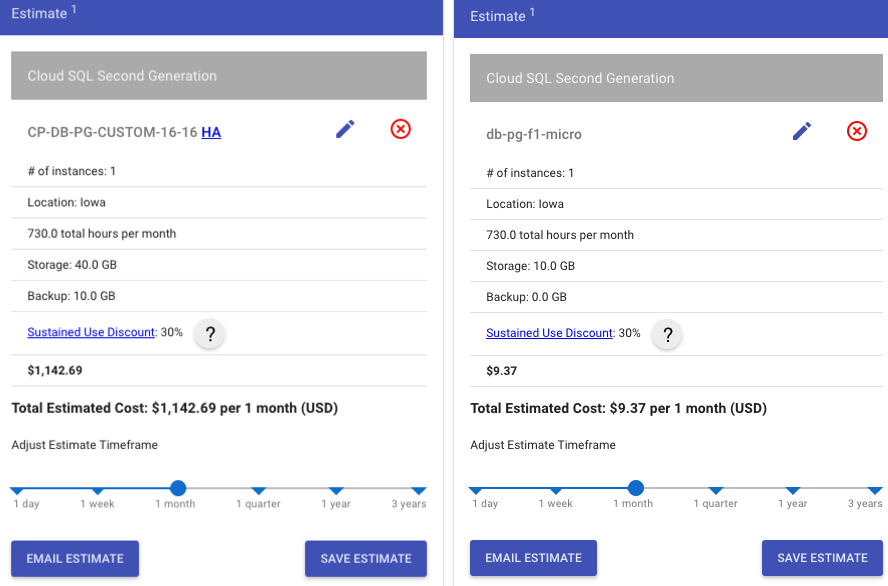This screenshot has height=586, width=888.
Task: Edit the CP-DB-PG-CUSTOM-16-16 instance with pencil icon
Action: [345, 129]
